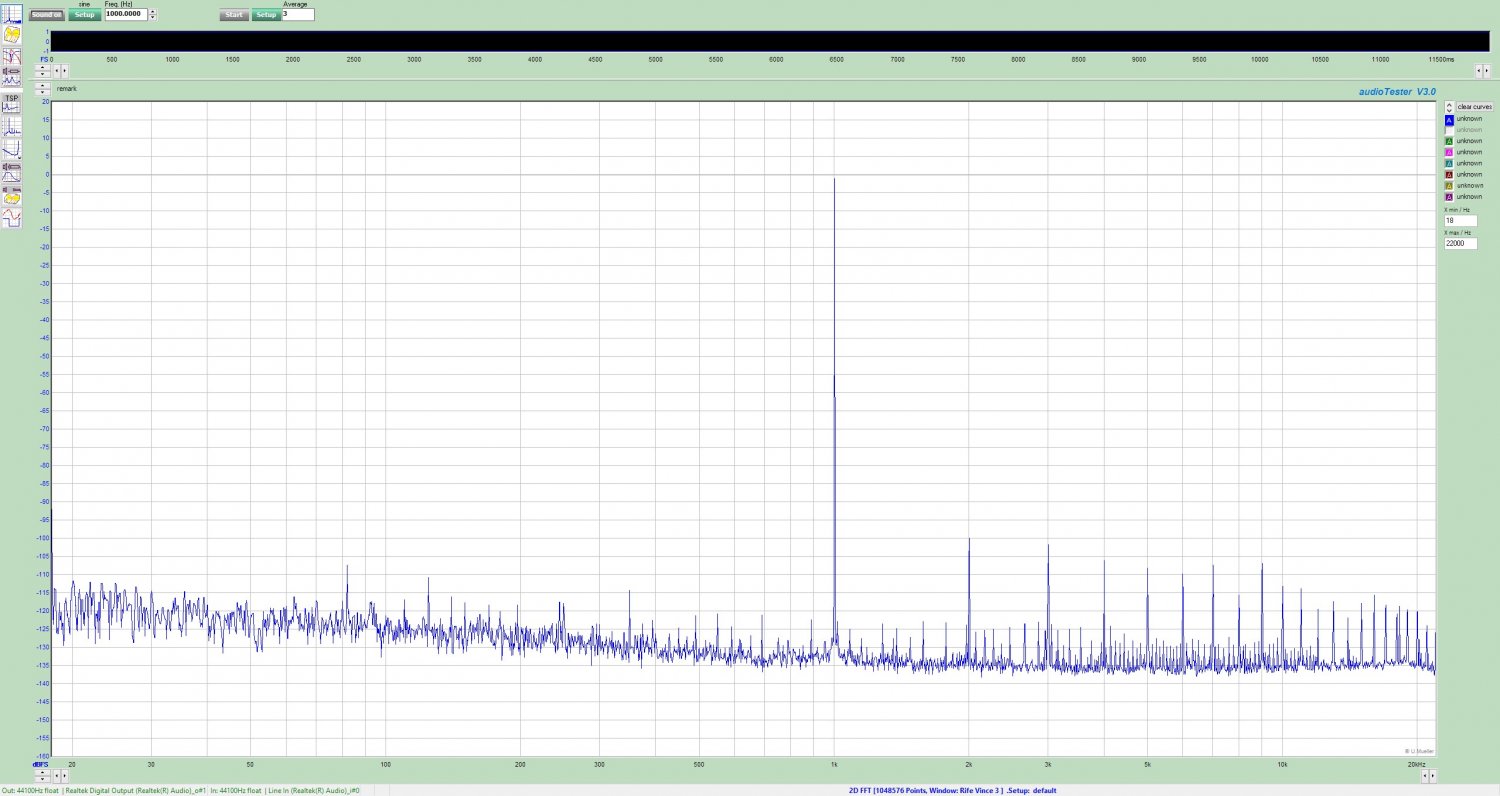Click the remark text label
1500x796 pixels.
tap(66, 89)
